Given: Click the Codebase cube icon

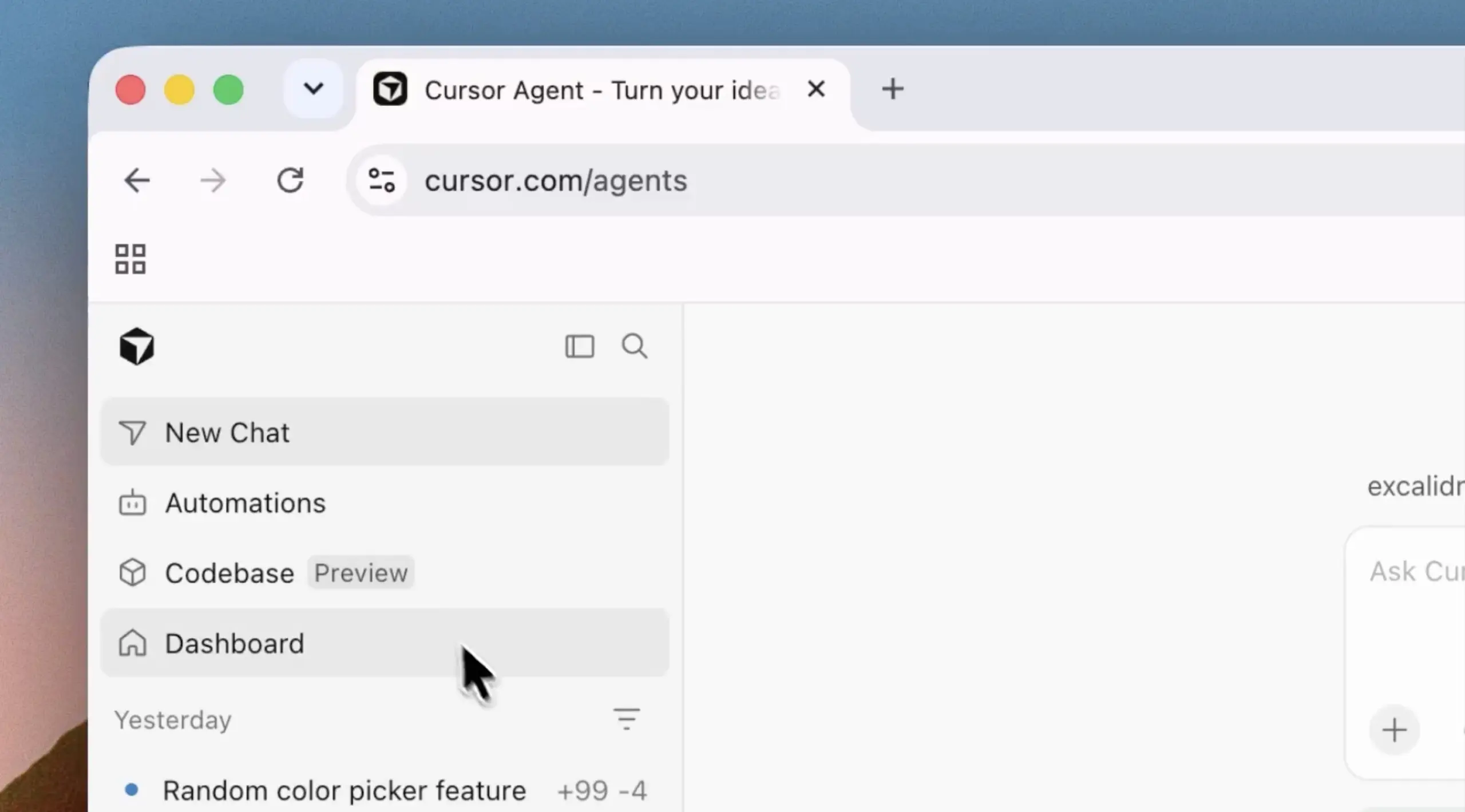Looking at the screenshot, I should 132,573.
